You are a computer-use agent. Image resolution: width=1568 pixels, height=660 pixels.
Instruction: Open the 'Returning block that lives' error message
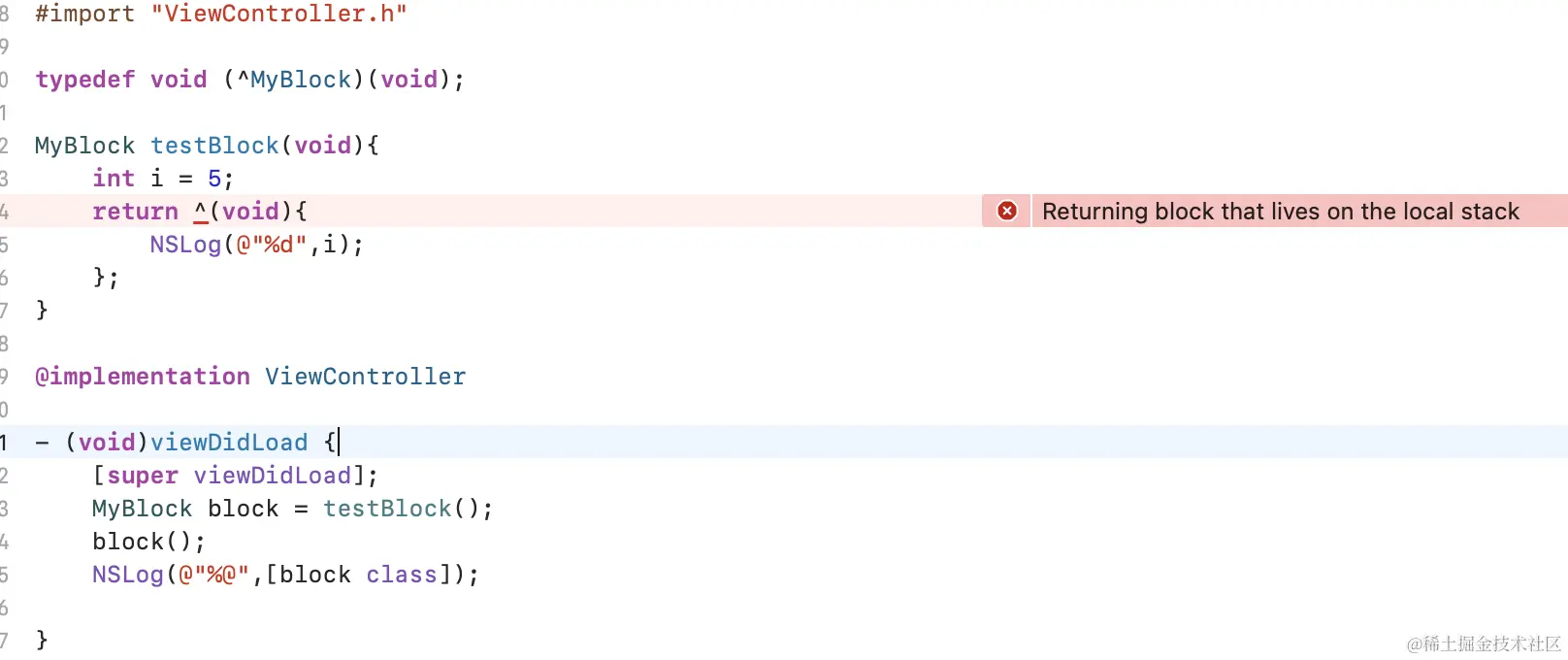click(x=1280, y=212)
